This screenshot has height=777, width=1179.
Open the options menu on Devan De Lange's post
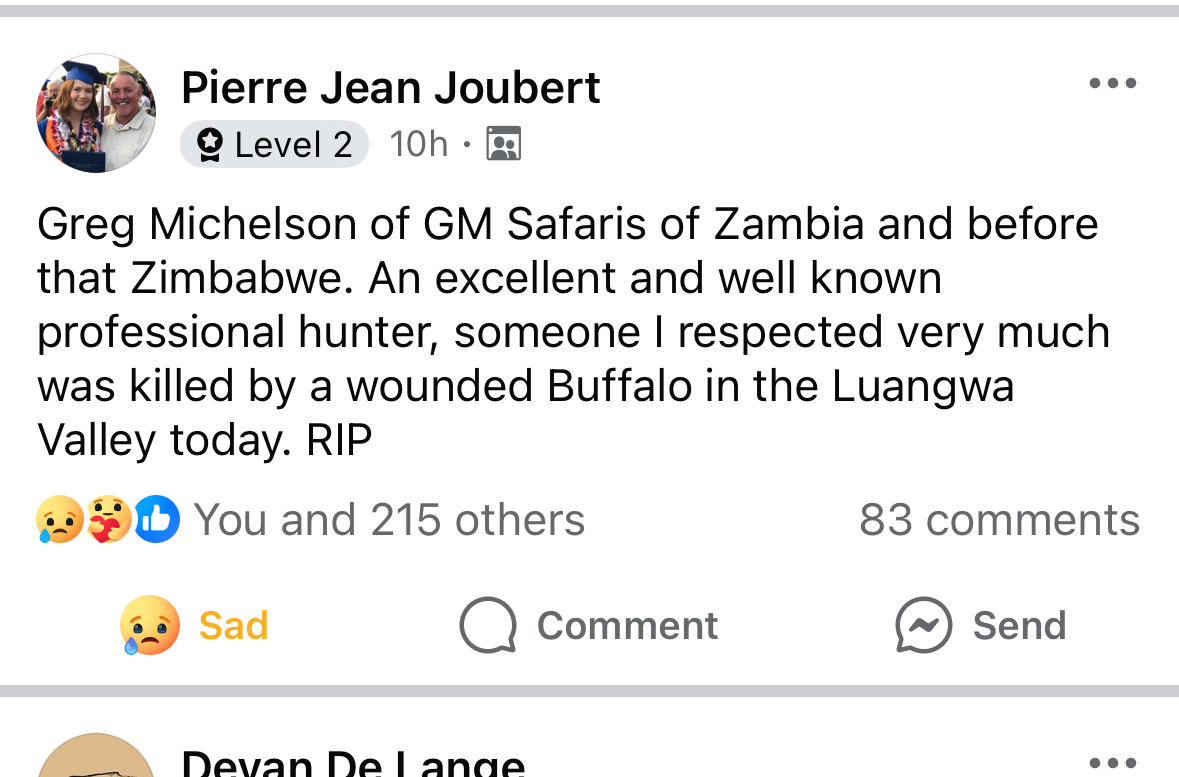1112,763
